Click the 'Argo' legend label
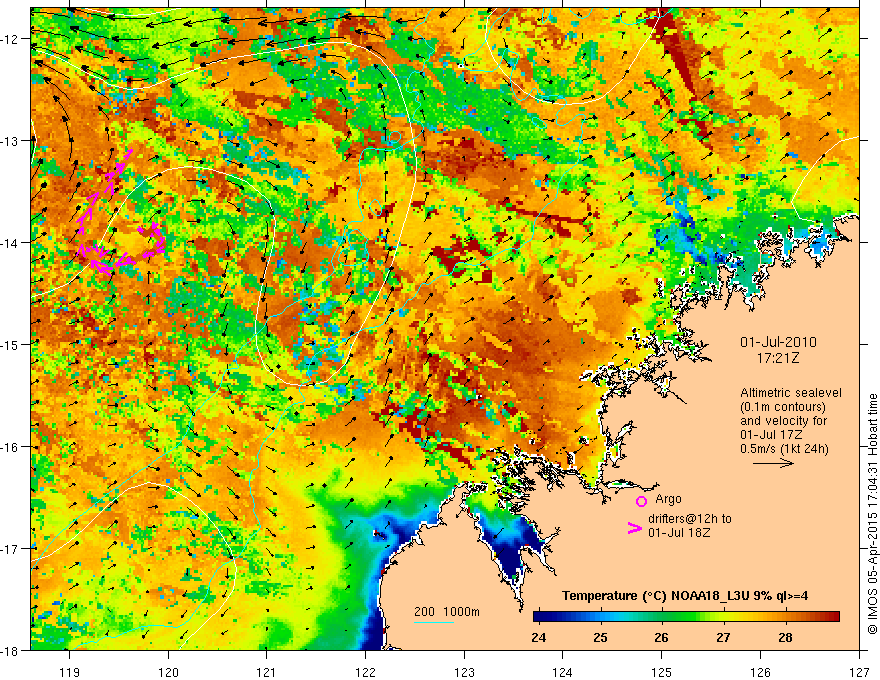This screenshot has height=680, width=880. (668, 499)
